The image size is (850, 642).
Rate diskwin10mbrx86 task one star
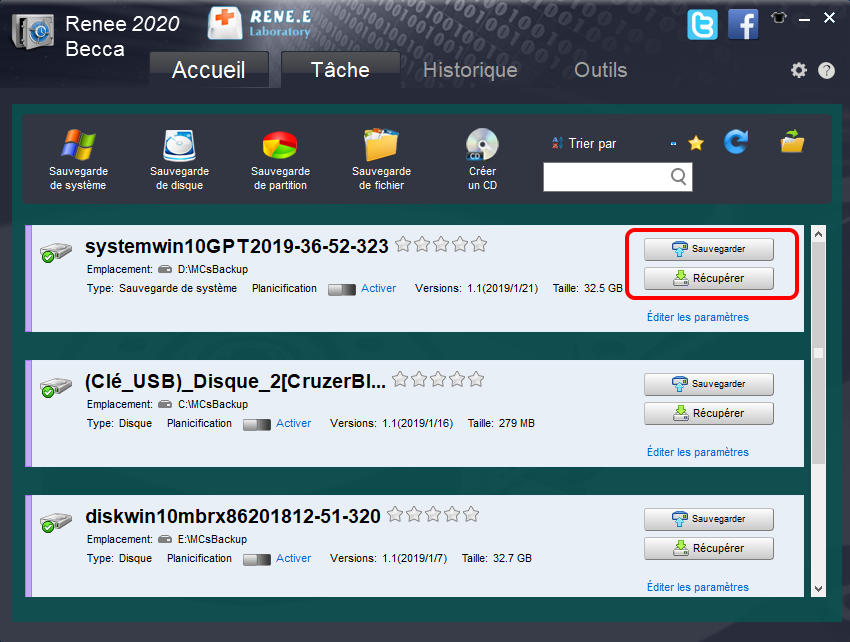(395, 514)
